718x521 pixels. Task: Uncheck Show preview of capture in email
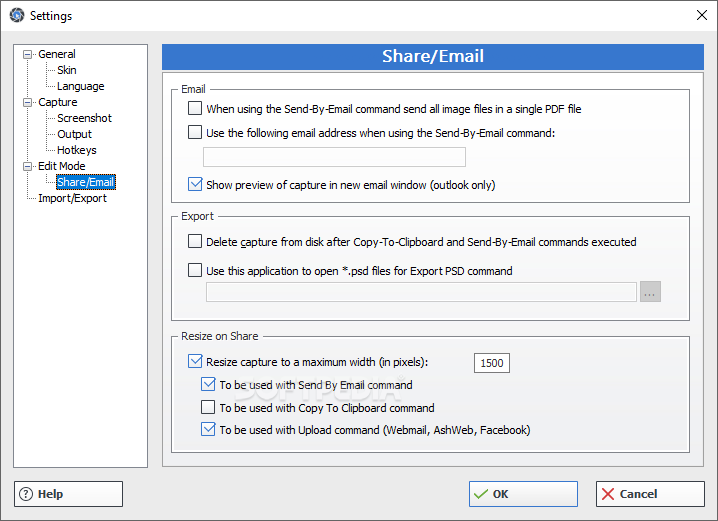pos(195,184)
